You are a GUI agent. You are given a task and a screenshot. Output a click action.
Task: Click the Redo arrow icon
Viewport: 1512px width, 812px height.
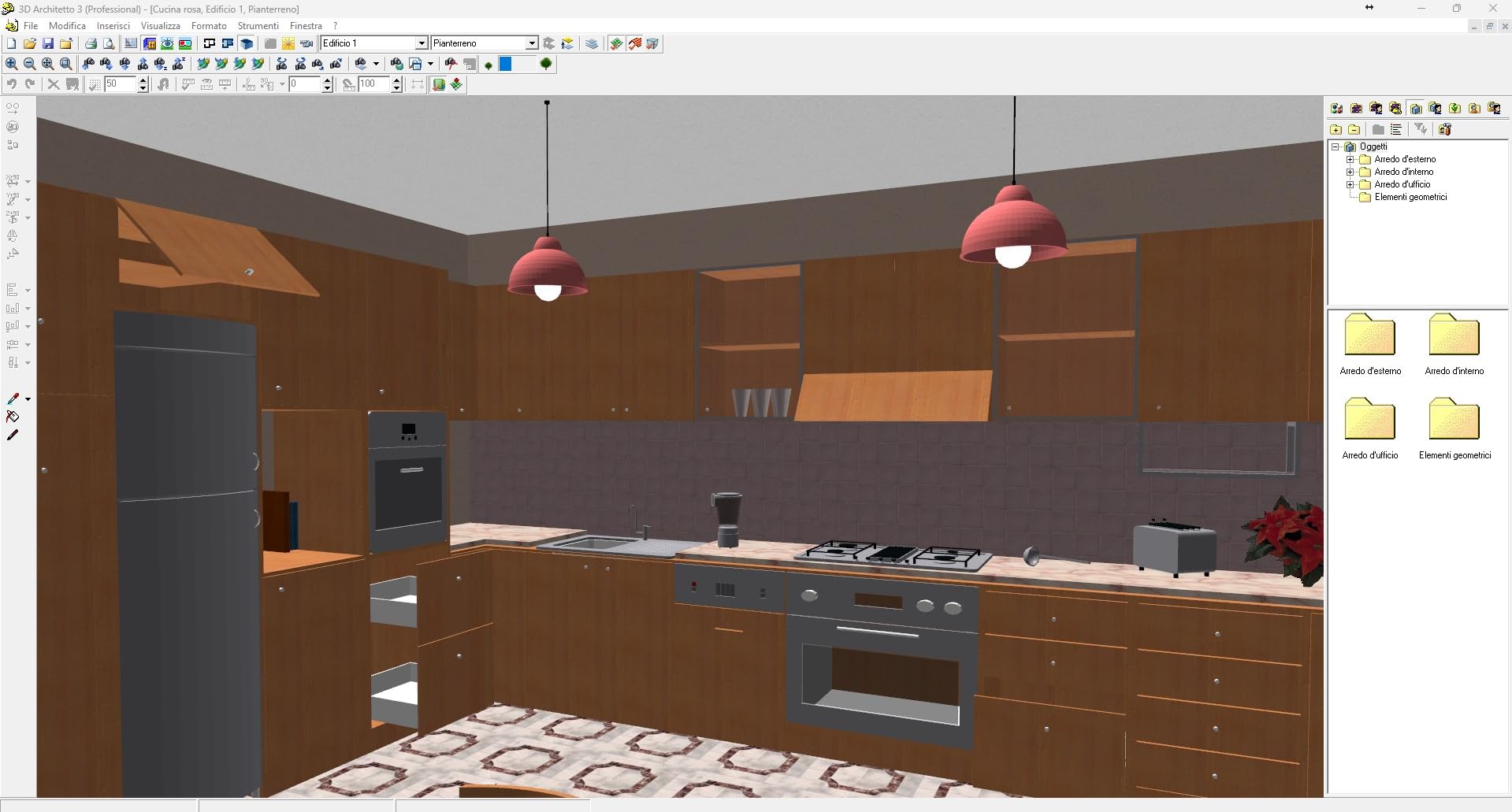pos(30,83)
